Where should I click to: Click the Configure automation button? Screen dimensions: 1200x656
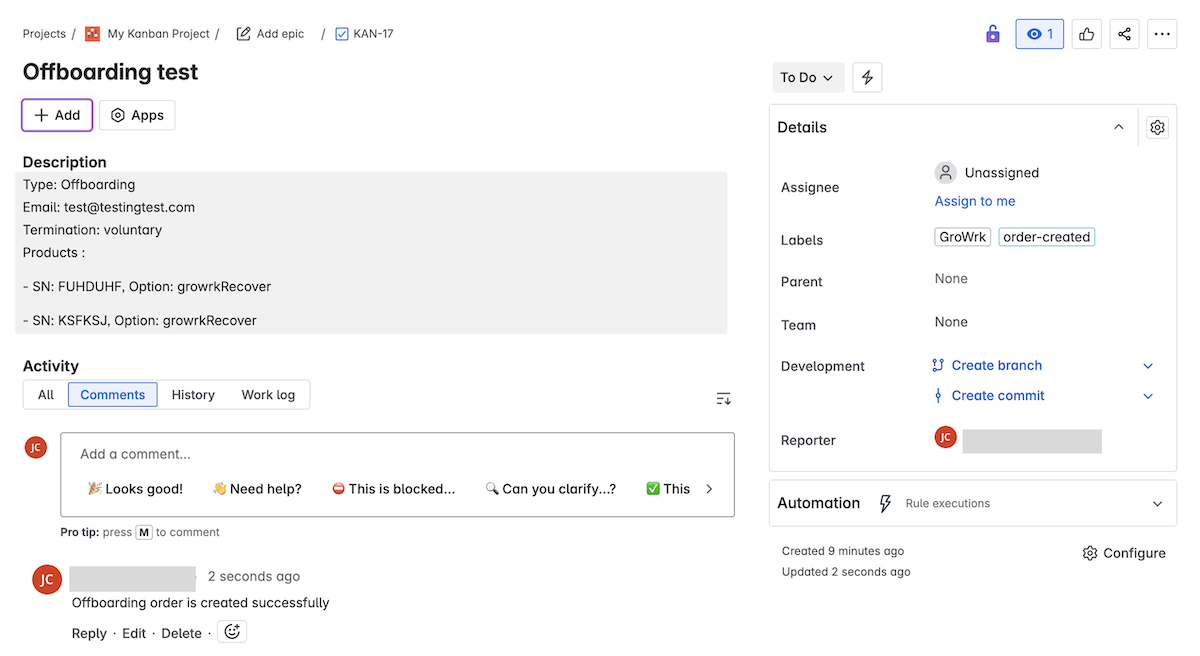1124,552
